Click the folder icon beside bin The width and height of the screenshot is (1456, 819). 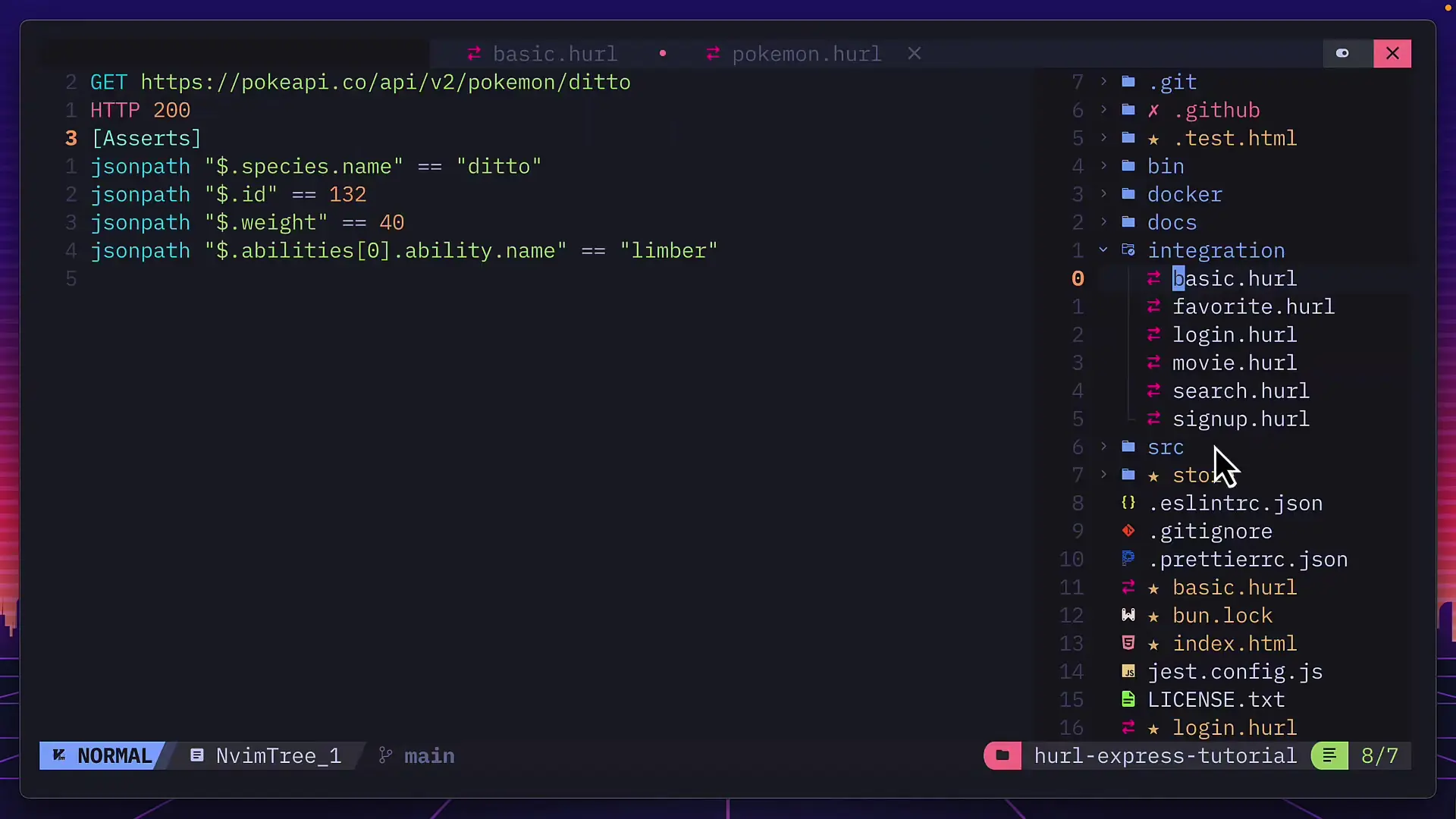1128,166
